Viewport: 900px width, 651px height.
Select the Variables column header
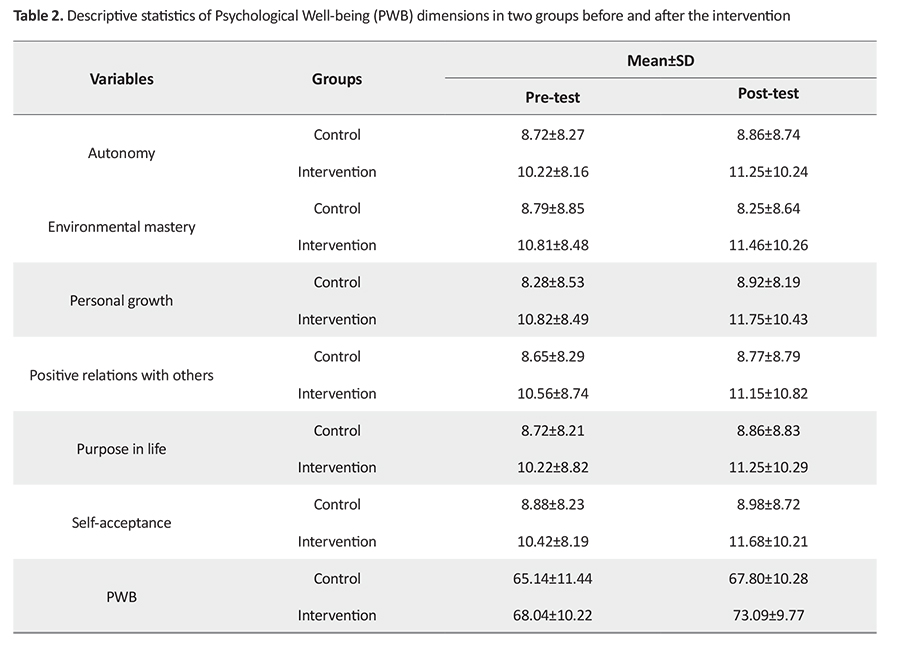pyautogui.click(x=122, y=78)
